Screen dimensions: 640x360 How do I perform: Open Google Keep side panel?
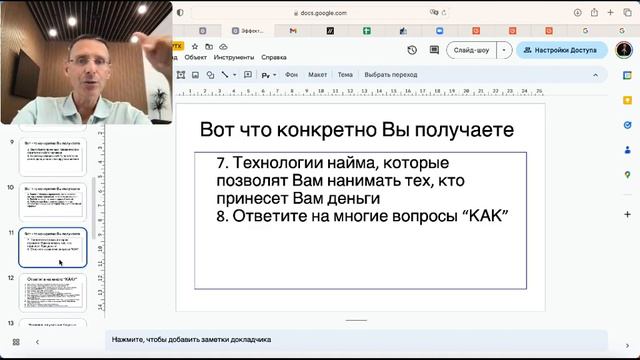(x=627, y=100)
